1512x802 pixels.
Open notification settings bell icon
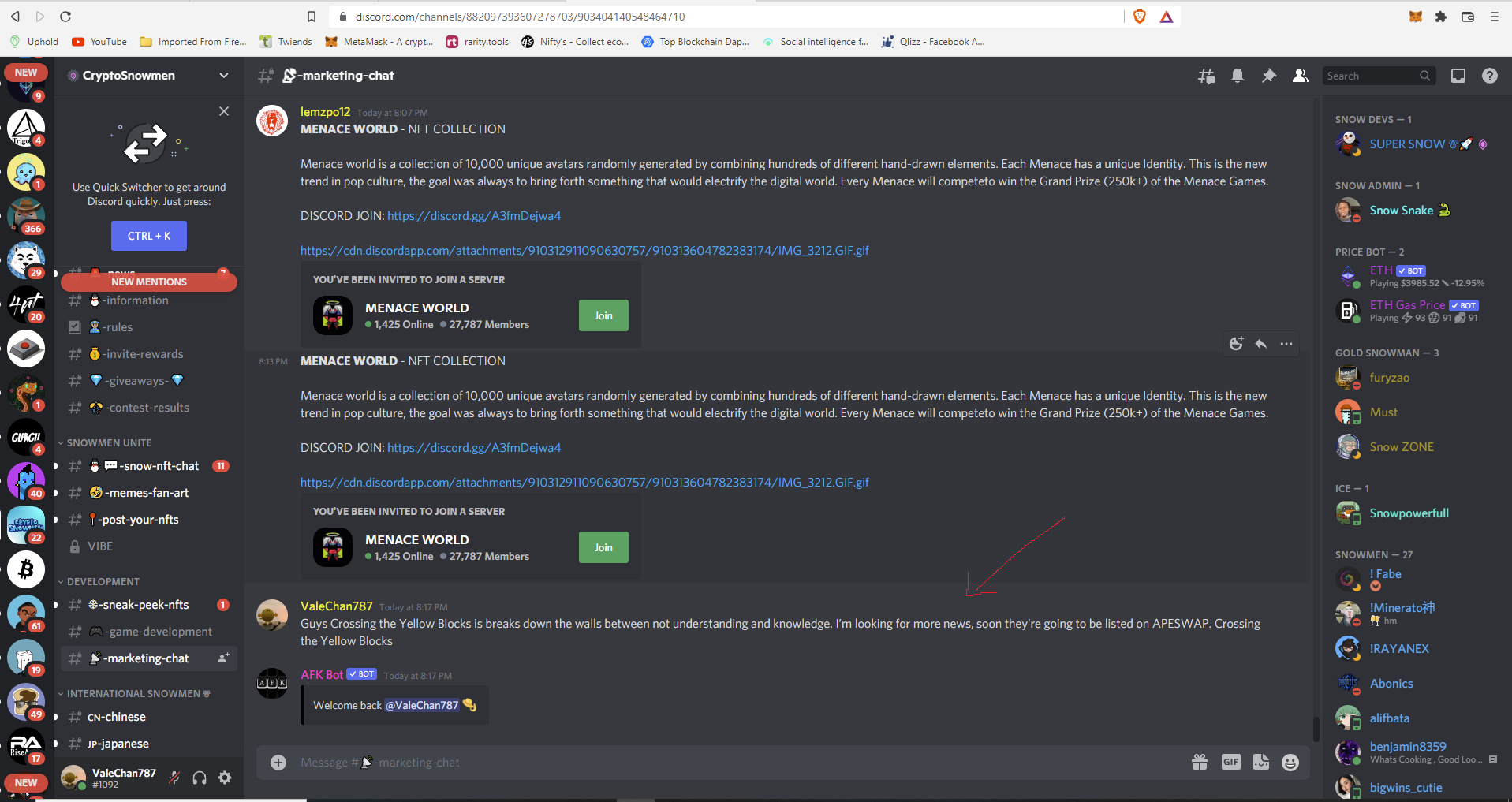(1238, 76)
